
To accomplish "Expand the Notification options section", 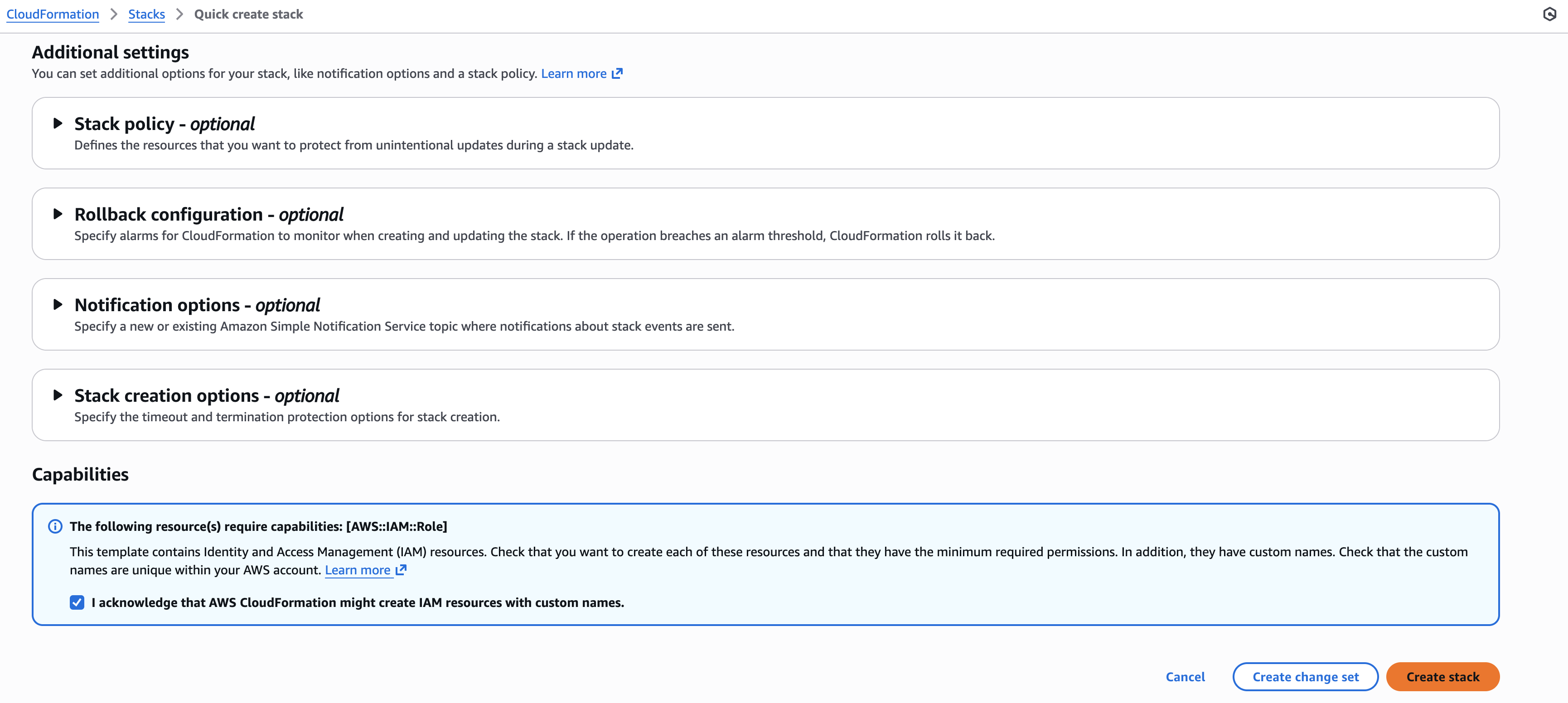I will (x=58, y=304).
